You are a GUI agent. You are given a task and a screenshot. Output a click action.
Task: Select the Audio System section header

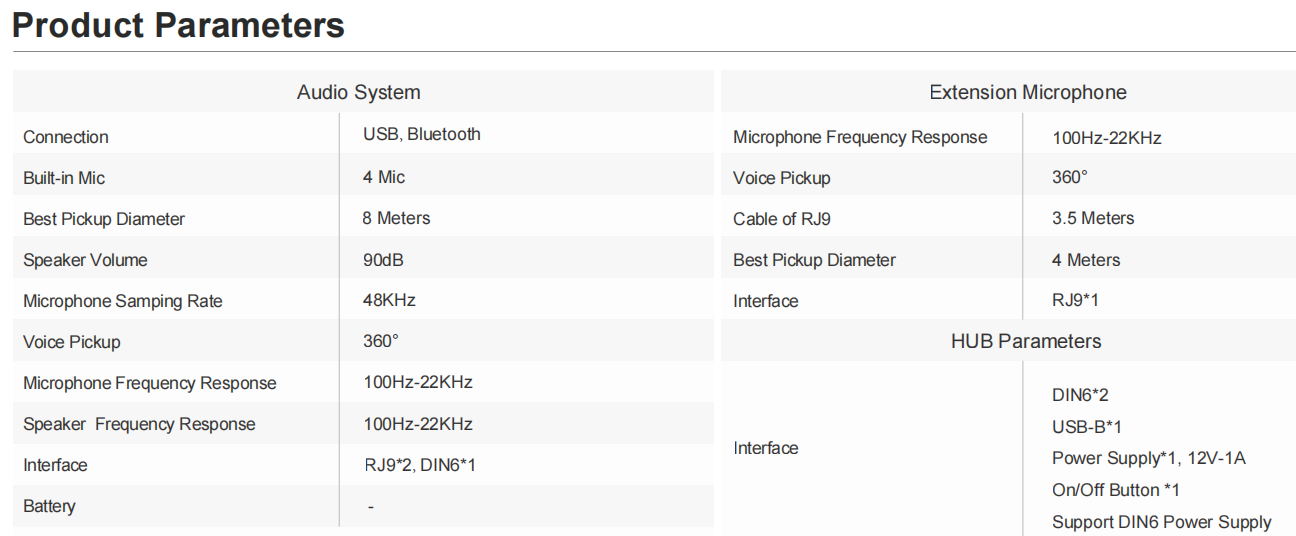pos(358,93)
